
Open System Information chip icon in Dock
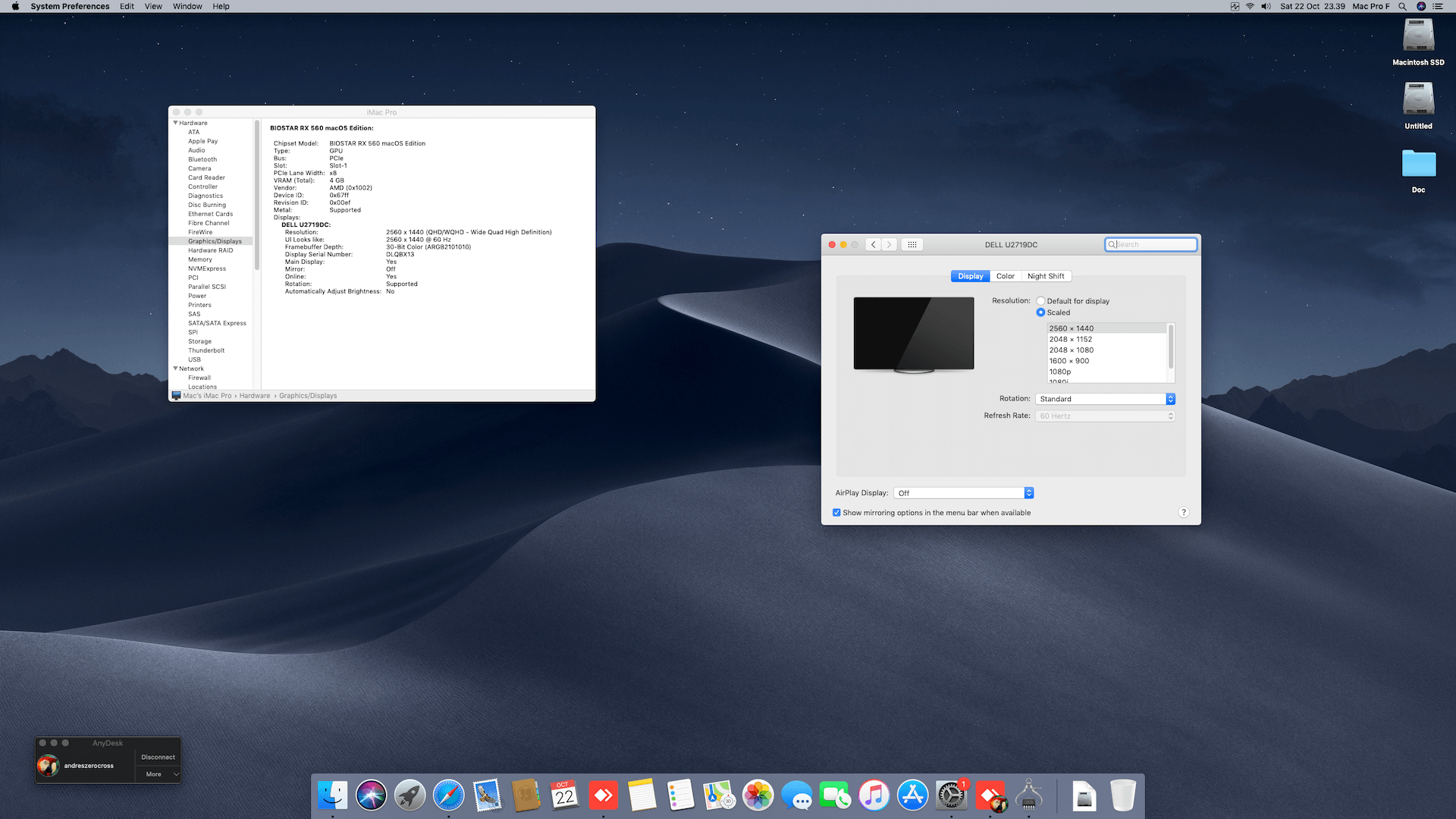click(1029, 795)
